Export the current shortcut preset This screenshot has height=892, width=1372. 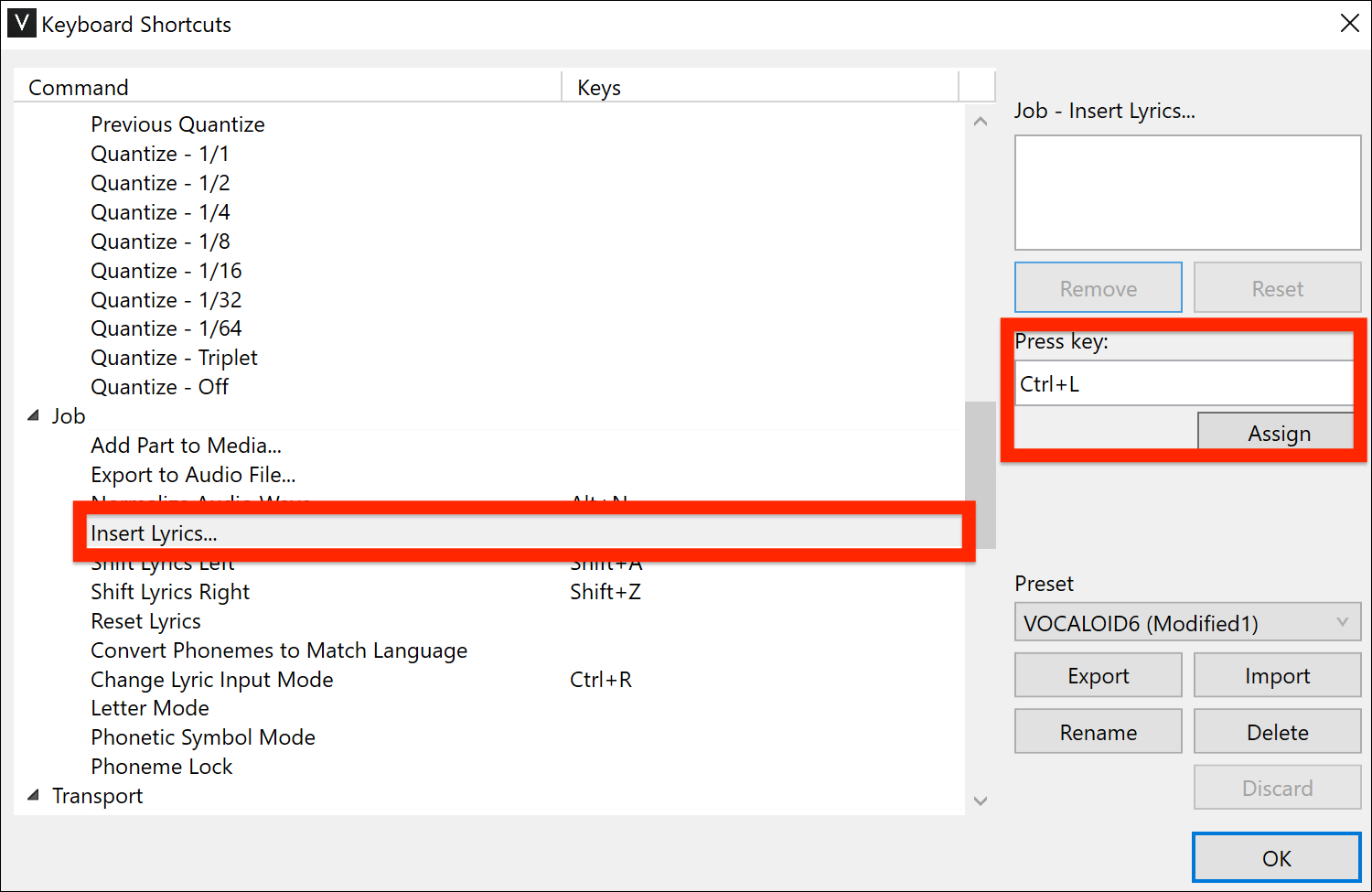(x=1098, y=675)
